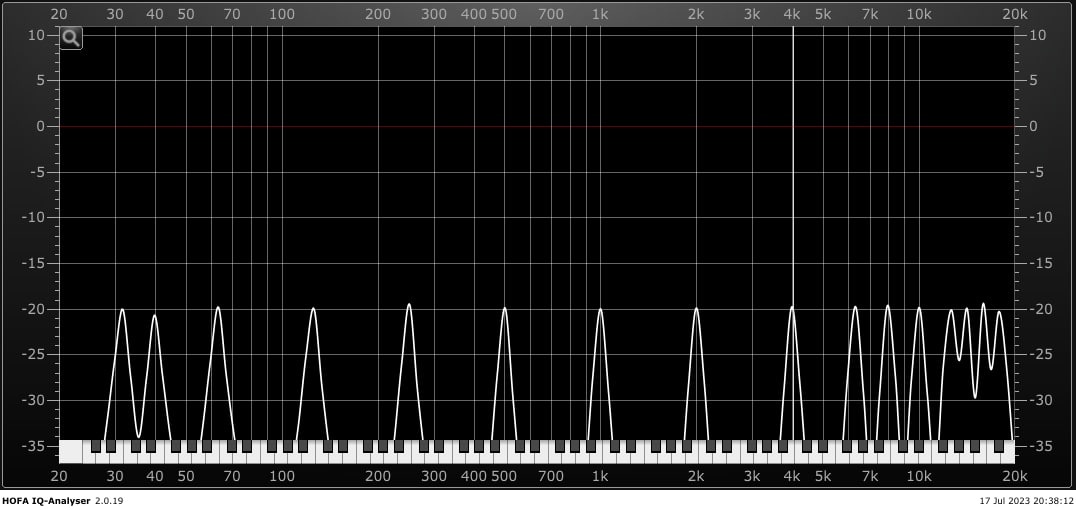1076x510 pixels.
Task: Click the '4k' label on the top frequency scale
Action: pyautogui.click(x=793, y=14)
